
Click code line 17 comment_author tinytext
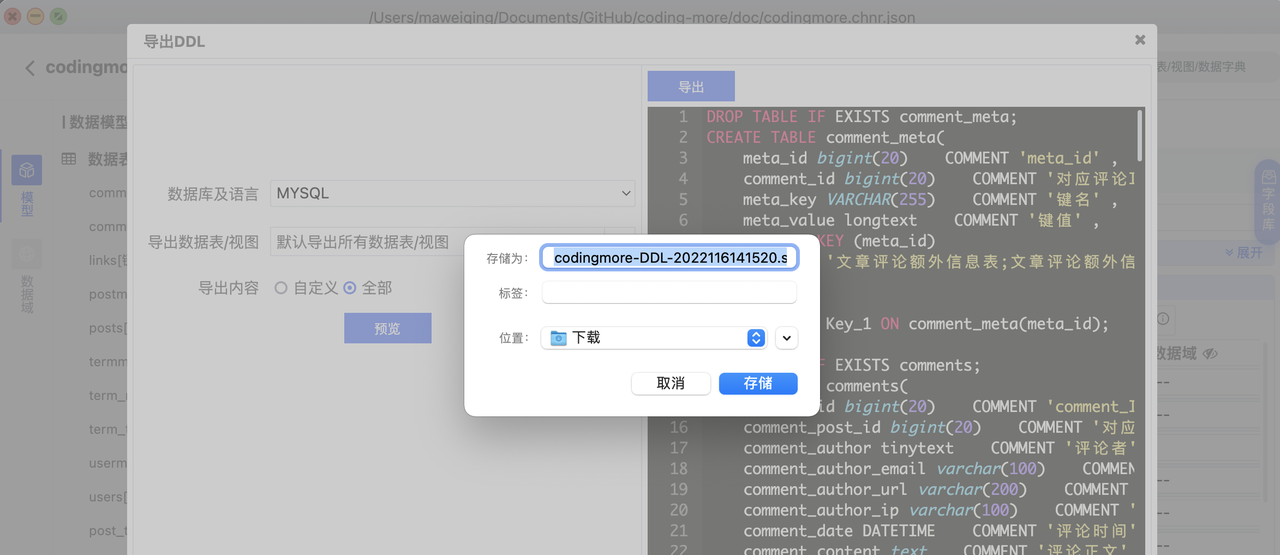pos(939,448)
